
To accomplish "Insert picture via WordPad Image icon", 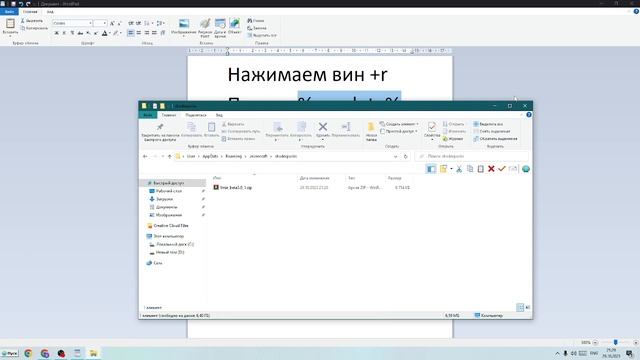I will 184,24.
